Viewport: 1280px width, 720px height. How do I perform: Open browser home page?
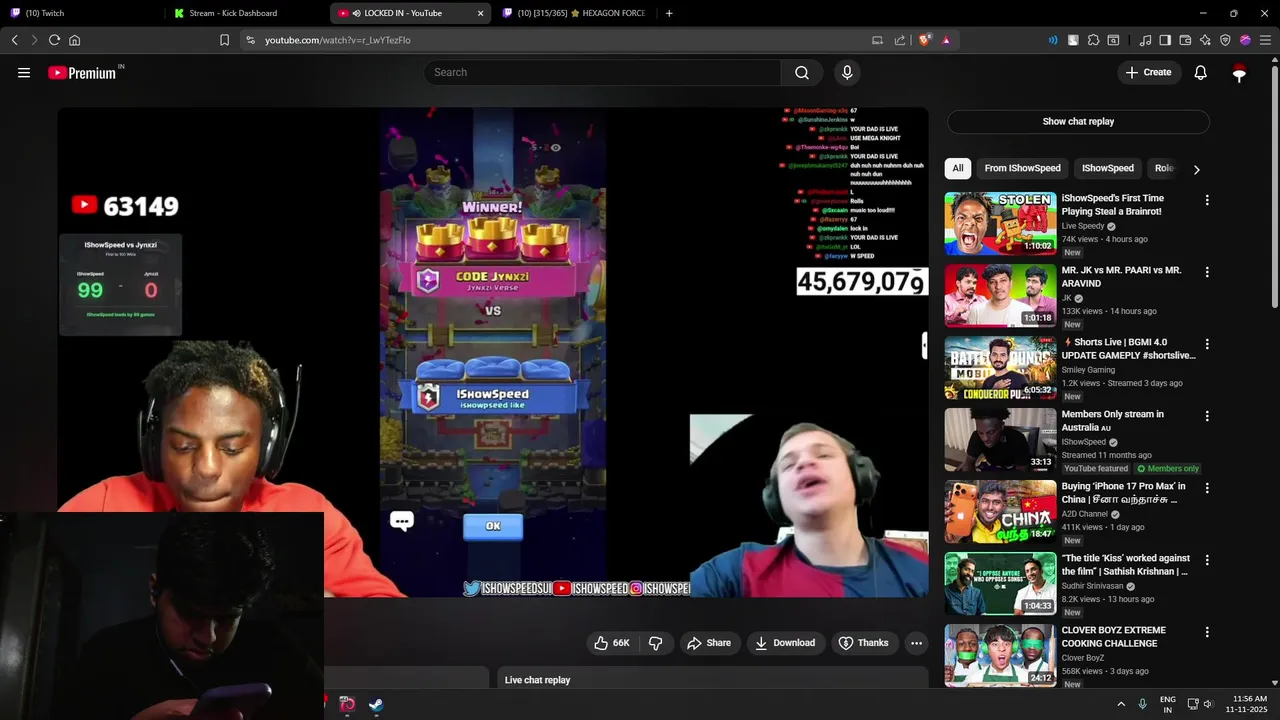click(74, 40)
